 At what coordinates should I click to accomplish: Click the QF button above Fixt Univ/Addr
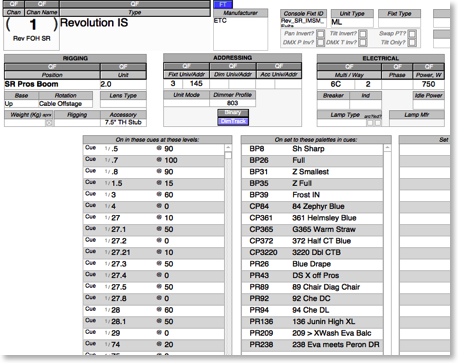(x=186, y=66)
